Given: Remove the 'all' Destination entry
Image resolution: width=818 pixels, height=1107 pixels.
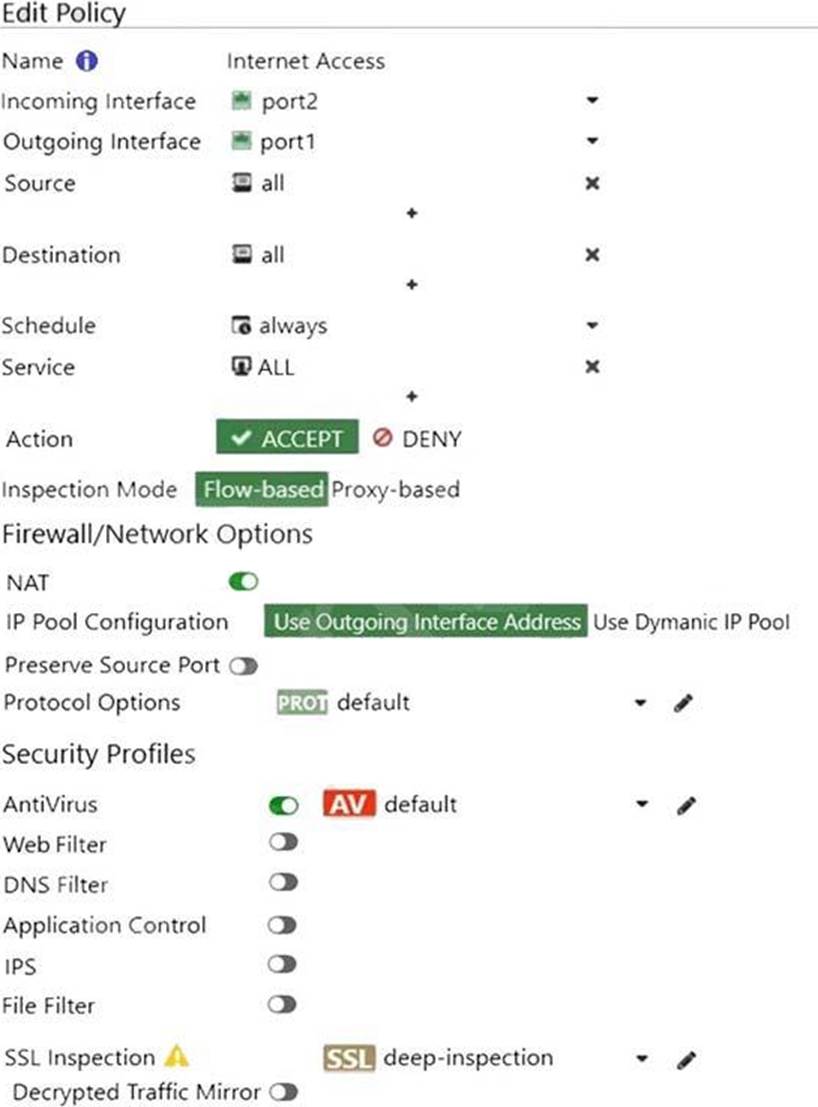Looking at the screenshot, I should pos(592,255).
